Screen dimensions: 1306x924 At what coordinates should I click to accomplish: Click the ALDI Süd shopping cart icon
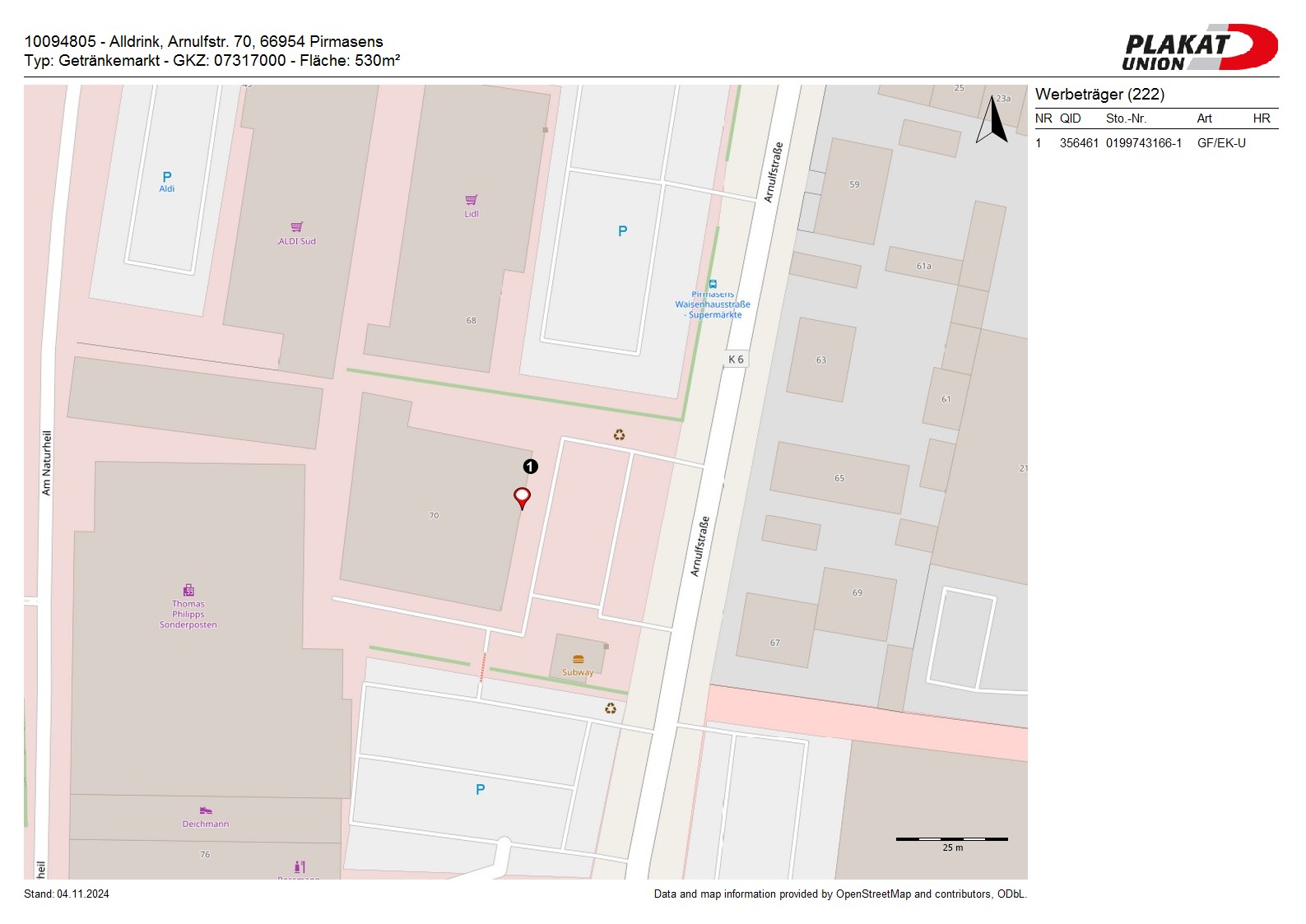pyautogui.click(x=297, y=227)
